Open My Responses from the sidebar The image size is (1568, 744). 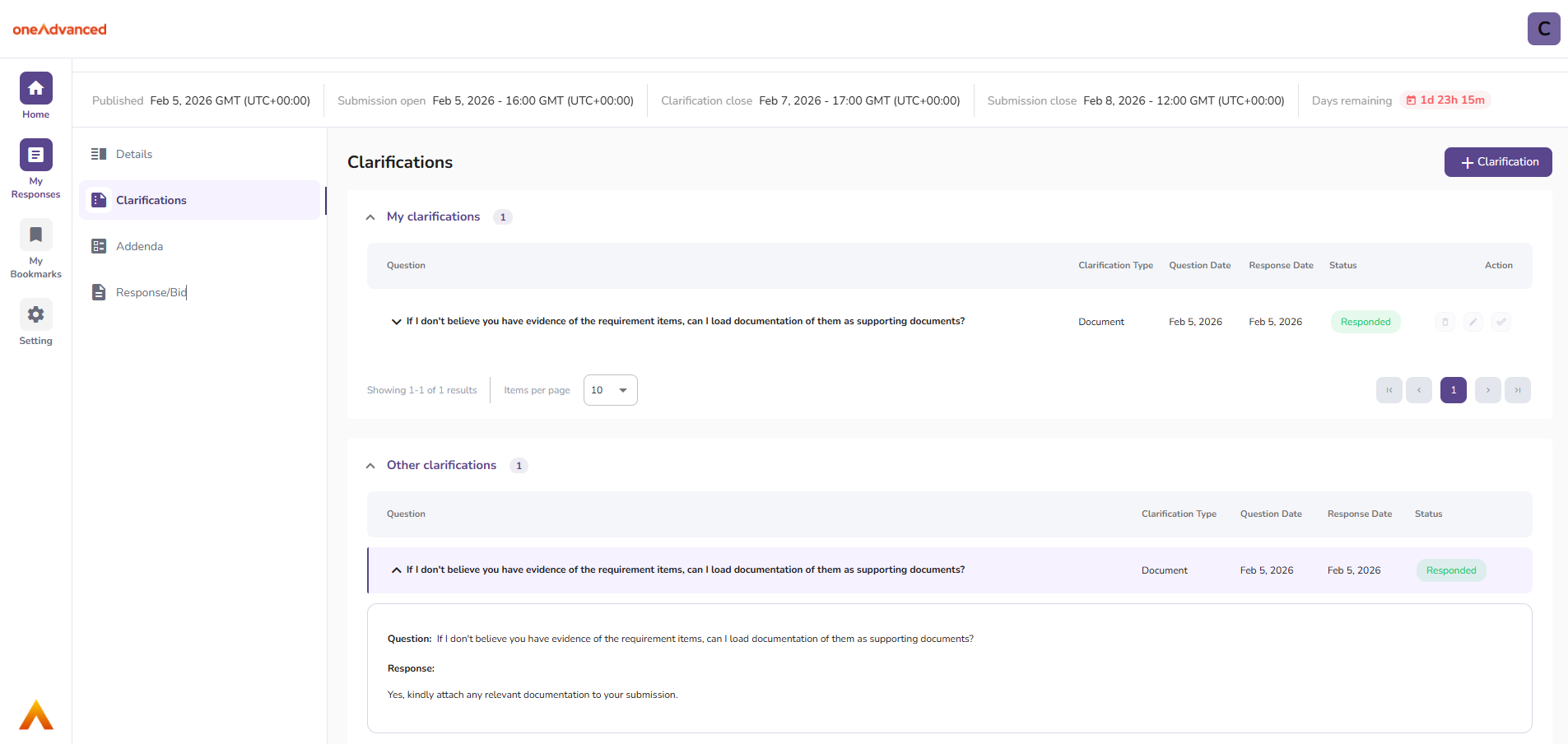coord(35,156)
